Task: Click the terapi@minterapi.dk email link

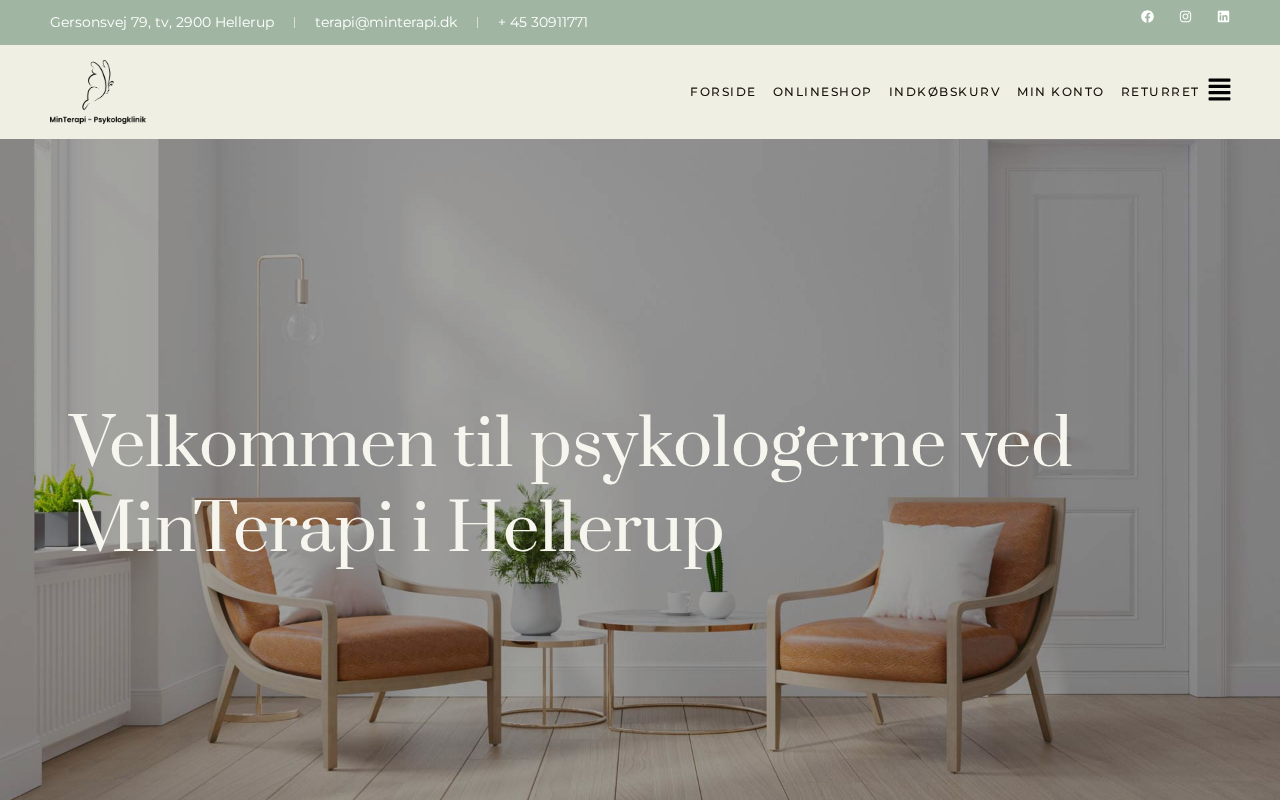Action: coord(386,22)
